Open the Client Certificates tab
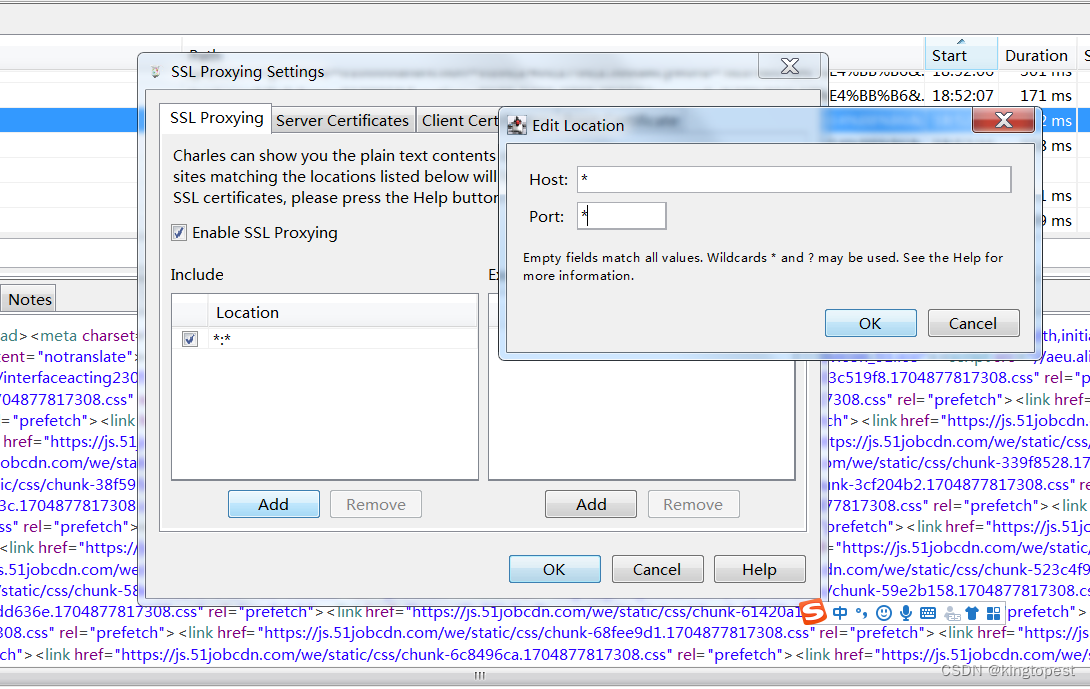The image size is (1090, 689). (x=459, y=120)
